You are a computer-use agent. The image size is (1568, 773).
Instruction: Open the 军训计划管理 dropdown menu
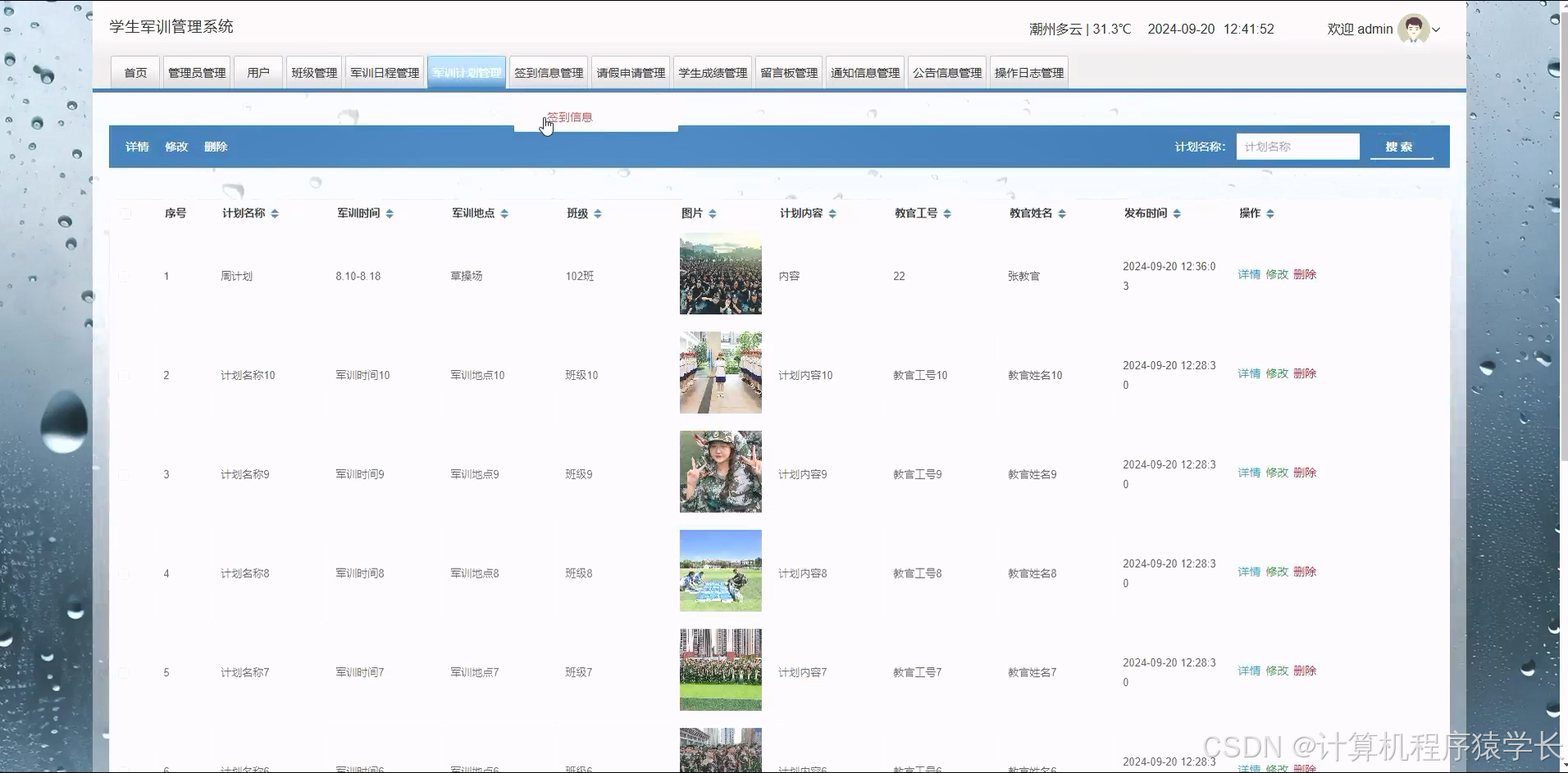click(466, 72)
